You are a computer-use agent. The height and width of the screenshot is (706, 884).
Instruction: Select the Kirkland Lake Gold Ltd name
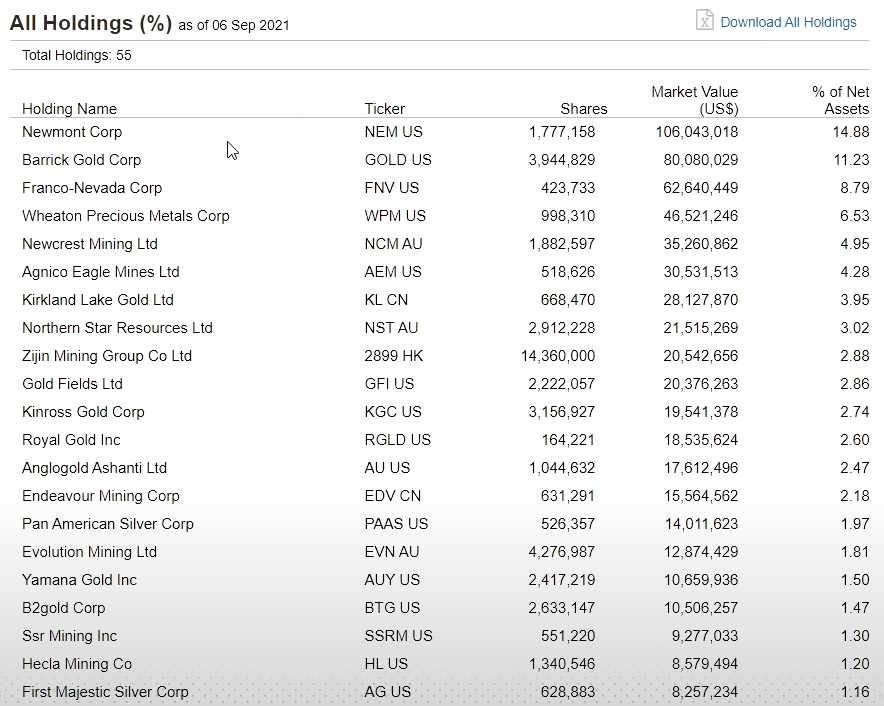pos(98,300)
